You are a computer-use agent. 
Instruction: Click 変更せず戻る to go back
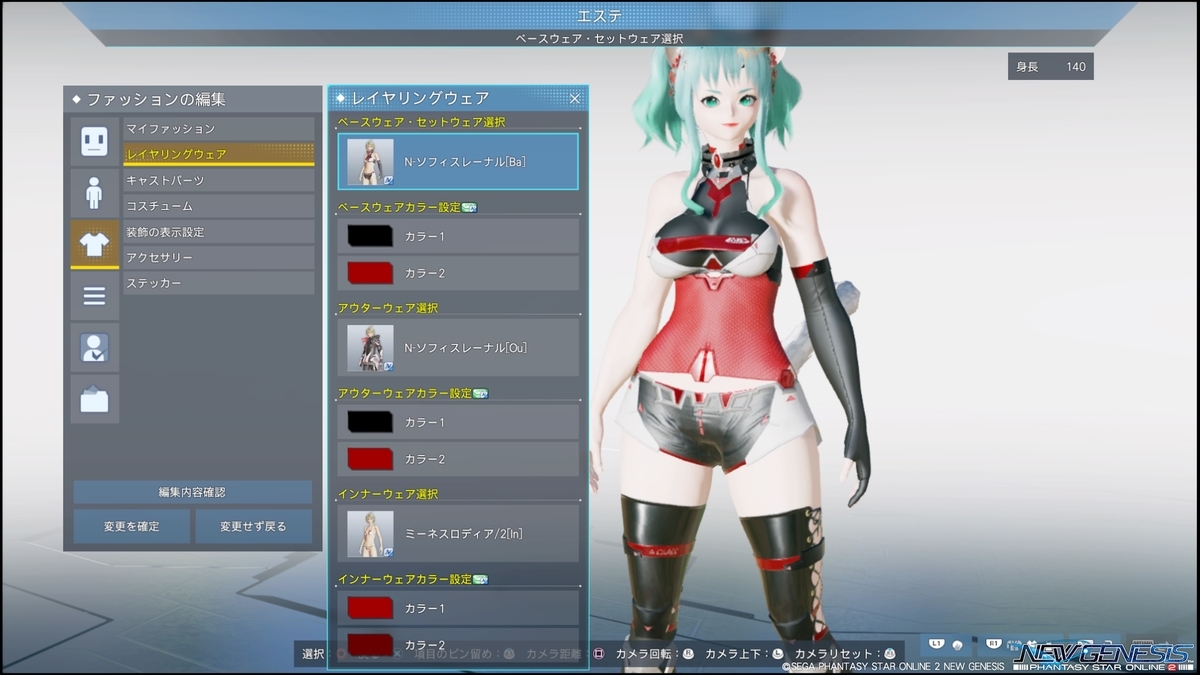pos(253,526)
